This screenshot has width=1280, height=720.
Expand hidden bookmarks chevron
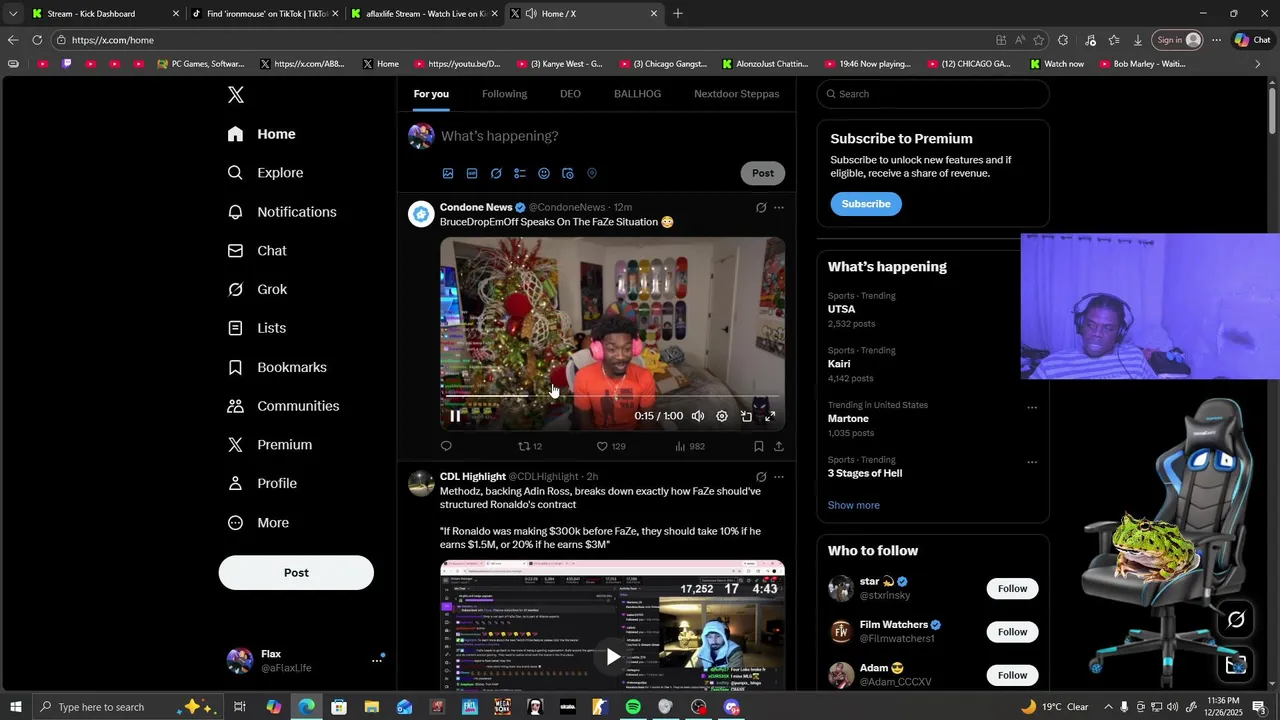click(1257, 64)
